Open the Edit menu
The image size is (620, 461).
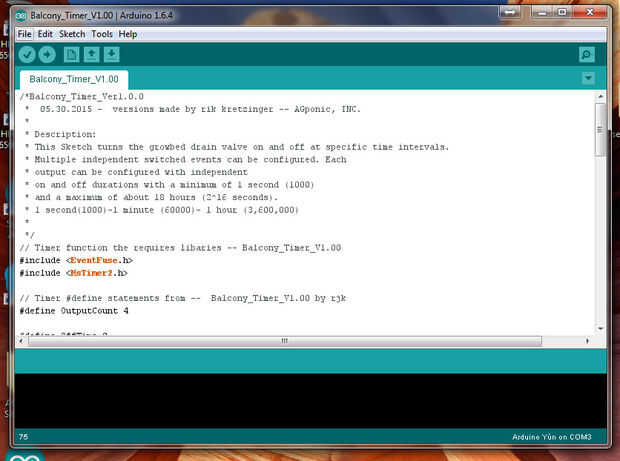(45, 34)
